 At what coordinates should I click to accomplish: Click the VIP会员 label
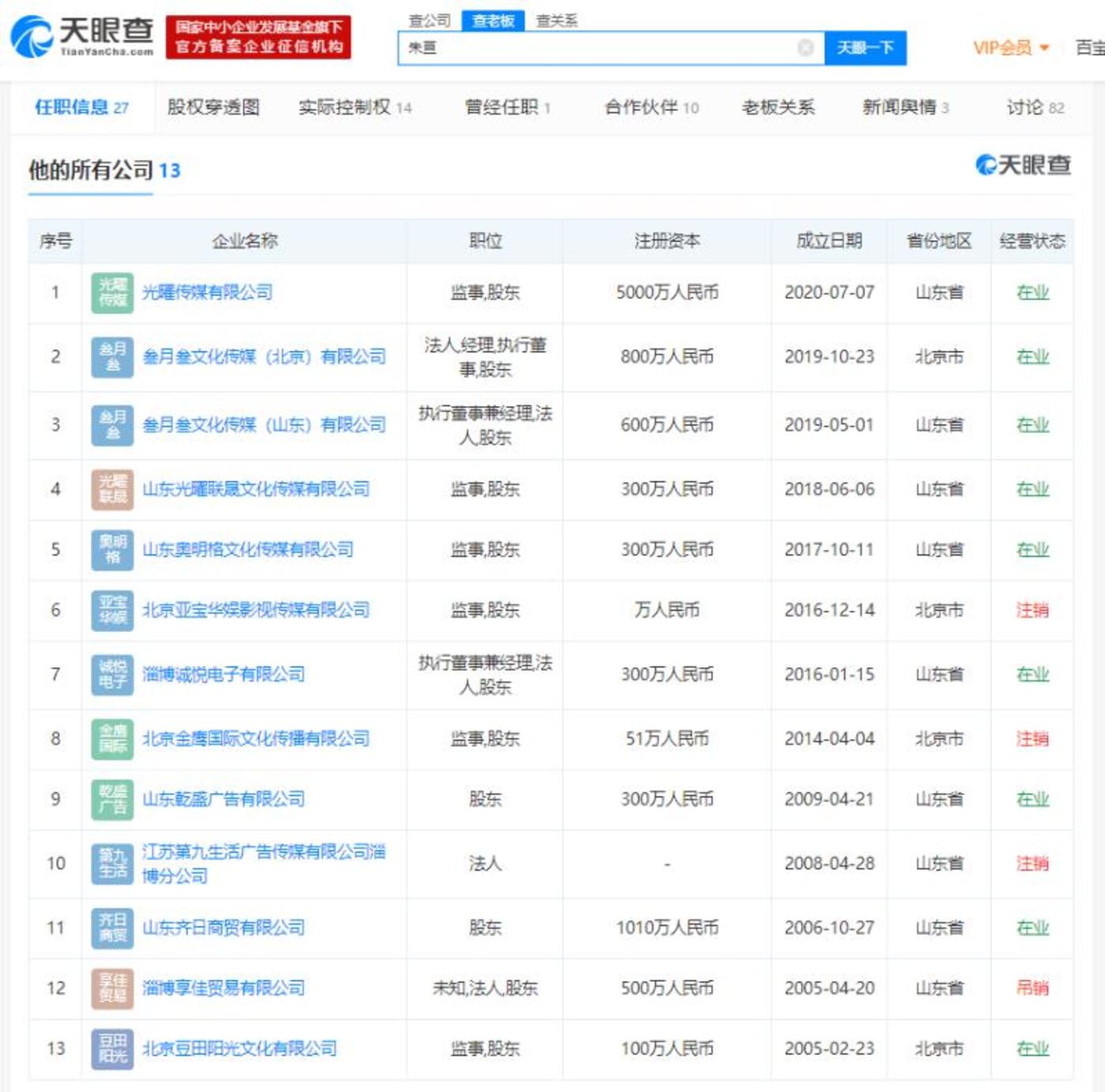1002,48
